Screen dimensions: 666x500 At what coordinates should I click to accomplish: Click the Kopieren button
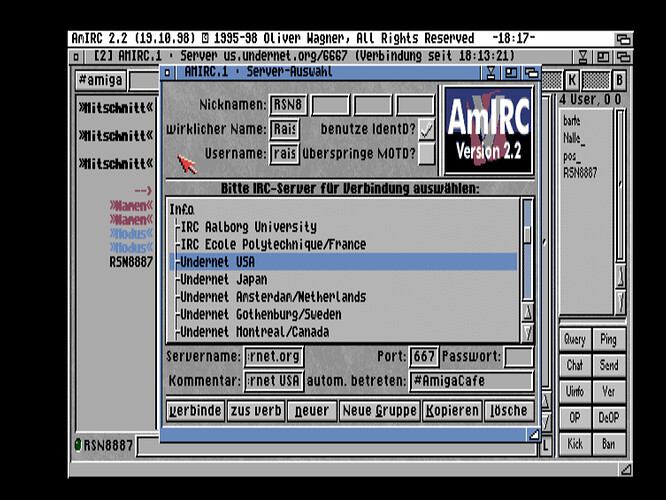452,410
